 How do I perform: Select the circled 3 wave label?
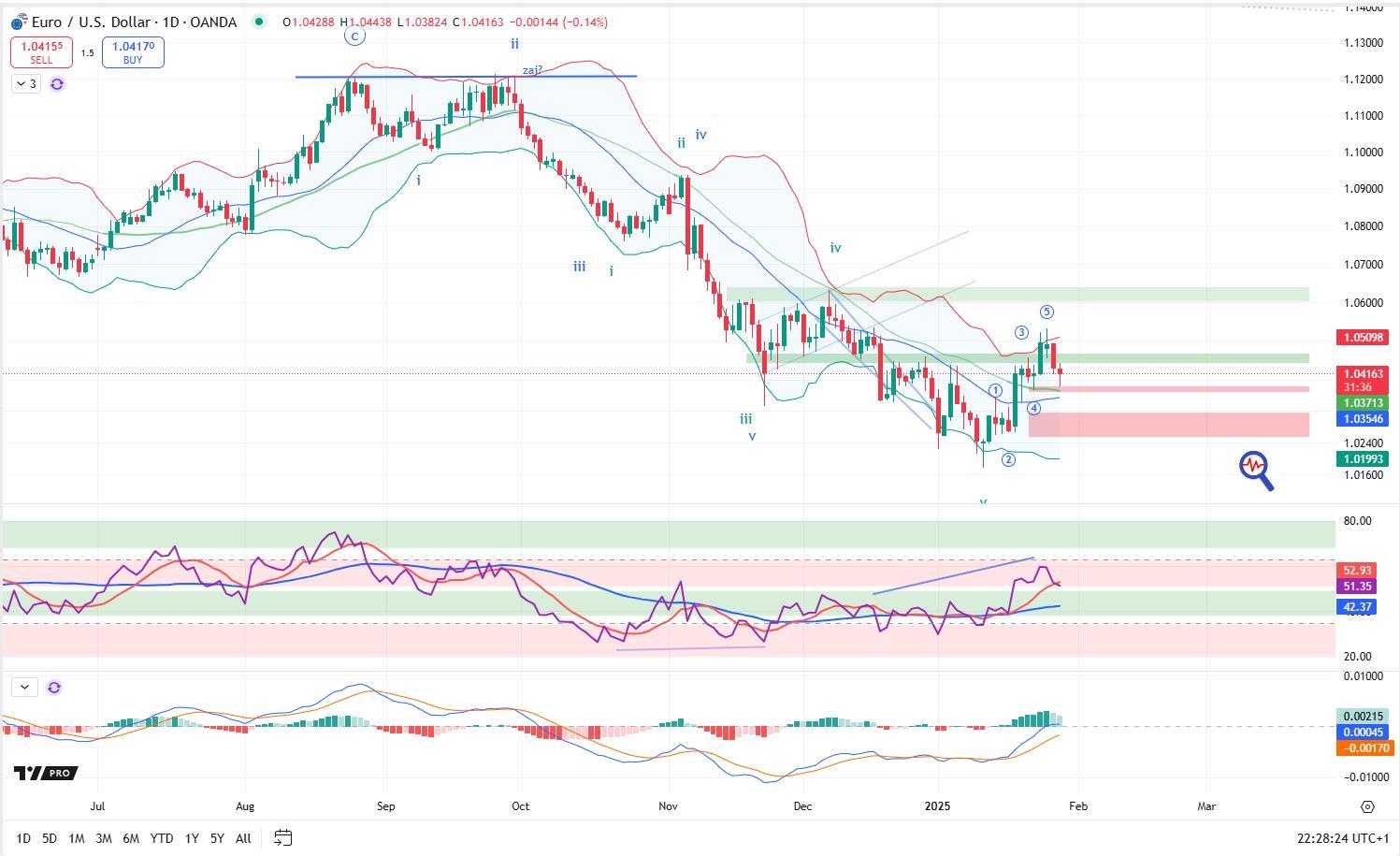click(x=1021, y=333)
